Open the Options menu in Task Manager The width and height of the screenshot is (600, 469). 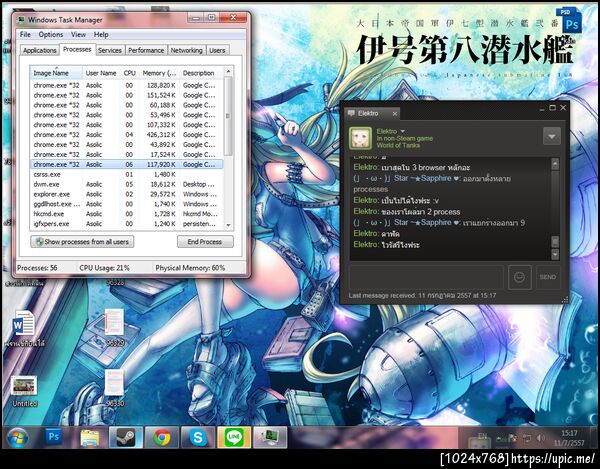[x=51, y=34]
